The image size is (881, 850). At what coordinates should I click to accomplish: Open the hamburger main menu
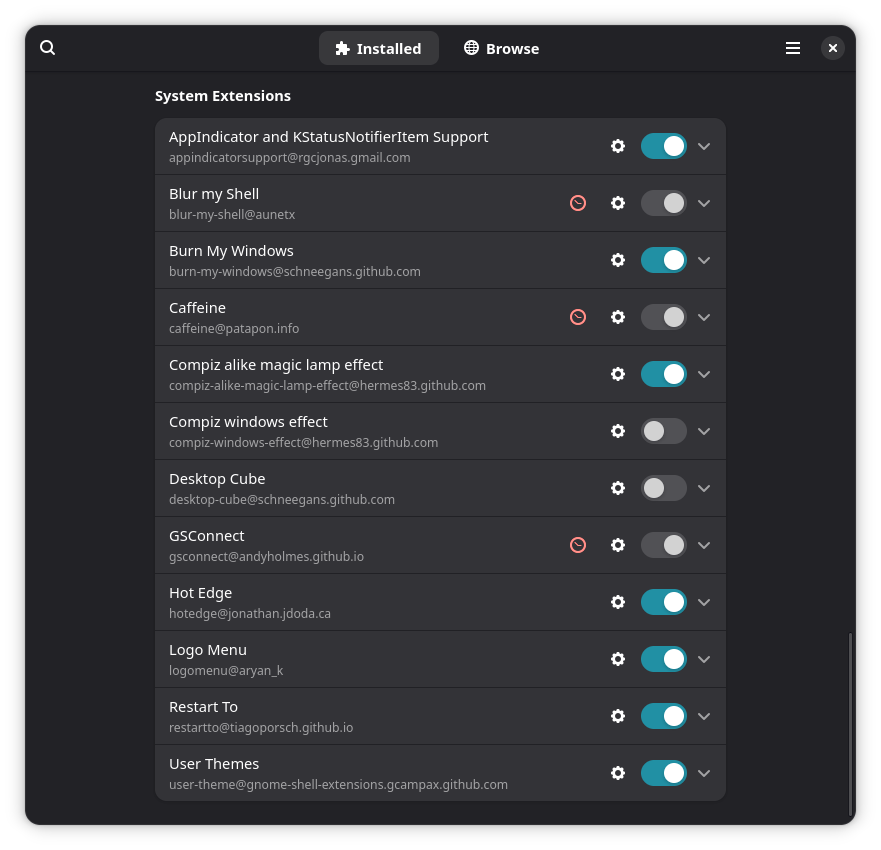tap(793, 48)
